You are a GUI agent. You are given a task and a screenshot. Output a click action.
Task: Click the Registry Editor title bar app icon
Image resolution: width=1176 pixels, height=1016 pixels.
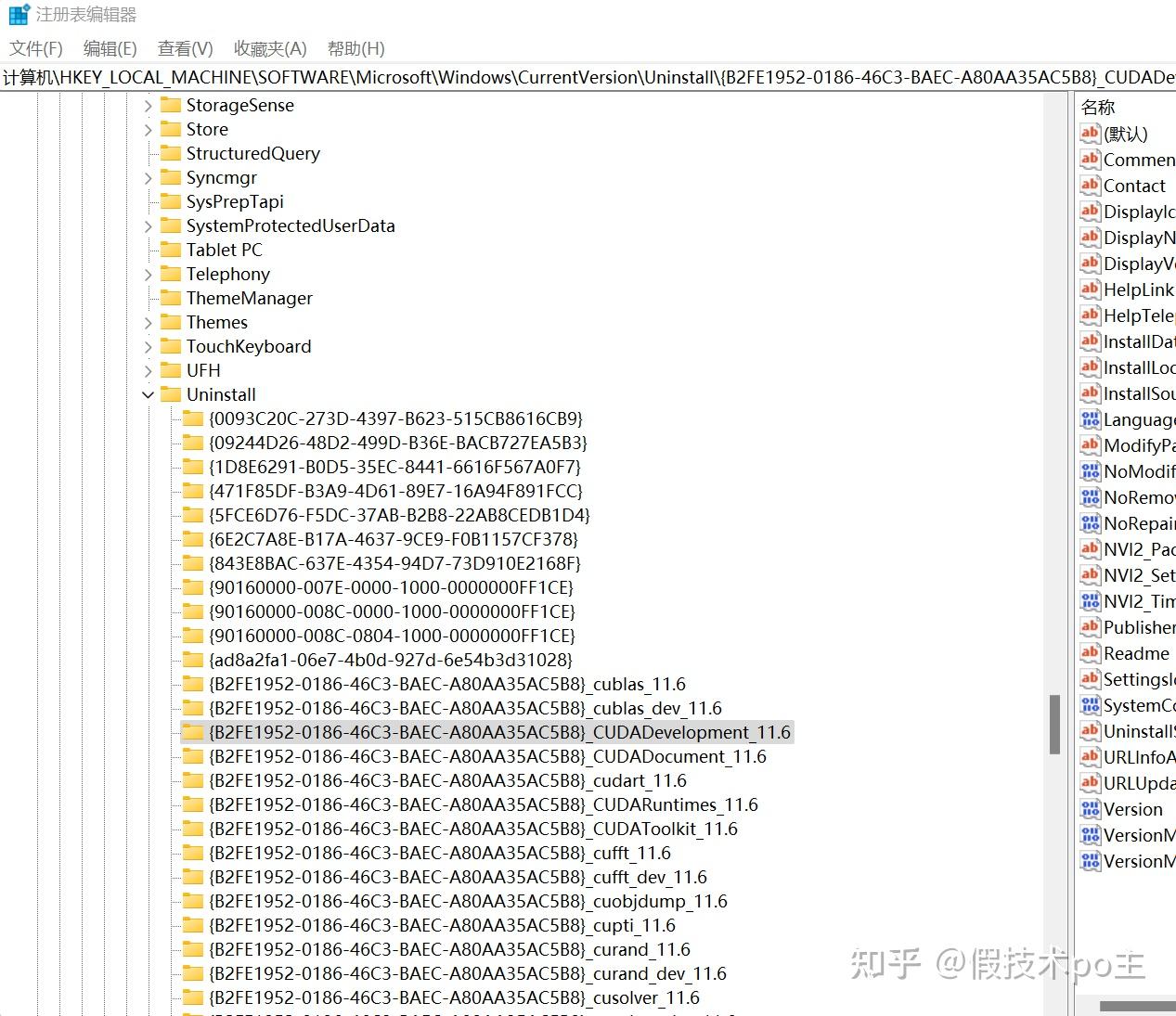coord(19,15)
